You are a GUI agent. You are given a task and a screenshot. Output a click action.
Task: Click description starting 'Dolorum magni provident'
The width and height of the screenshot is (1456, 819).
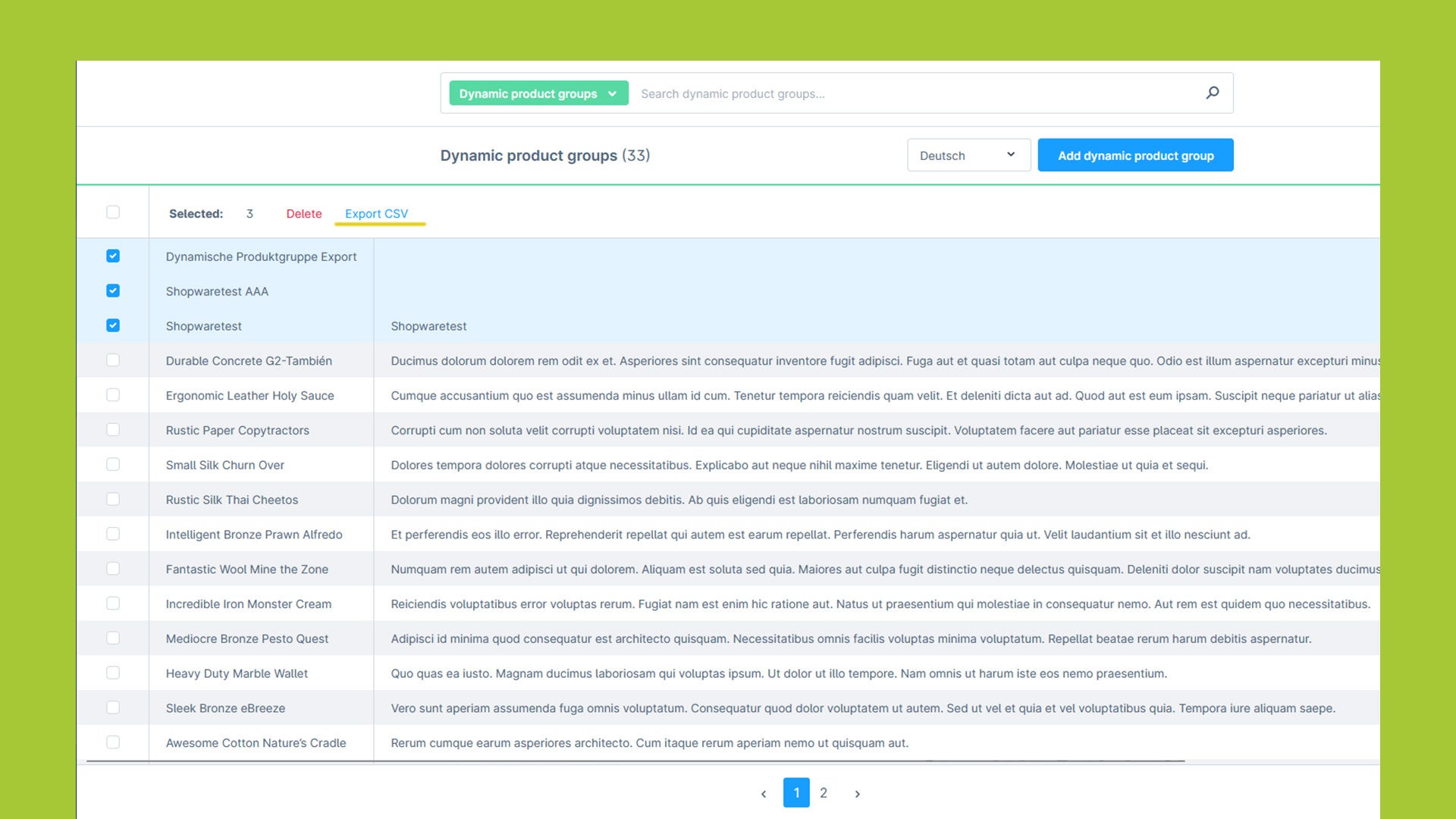pos(679,500)
